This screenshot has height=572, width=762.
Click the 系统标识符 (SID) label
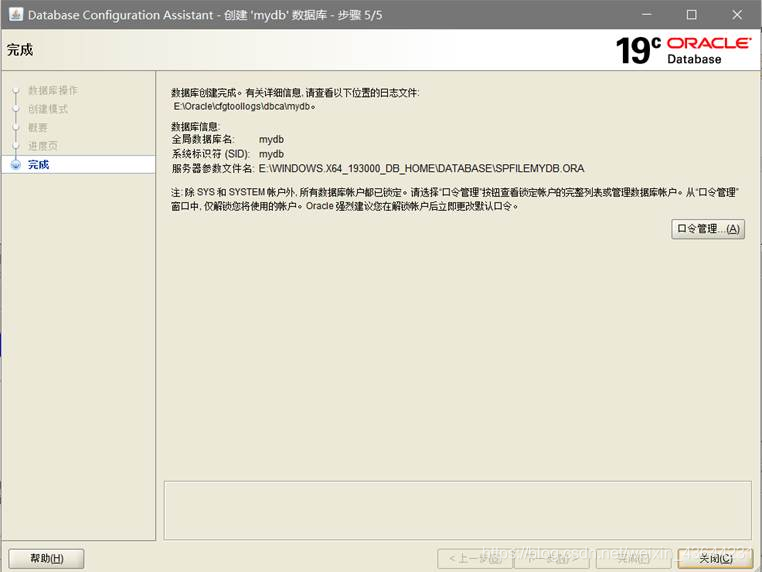click(210, 154)
